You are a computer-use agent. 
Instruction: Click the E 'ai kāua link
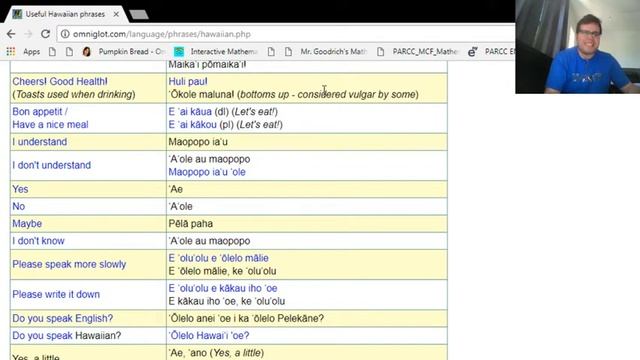190,111
